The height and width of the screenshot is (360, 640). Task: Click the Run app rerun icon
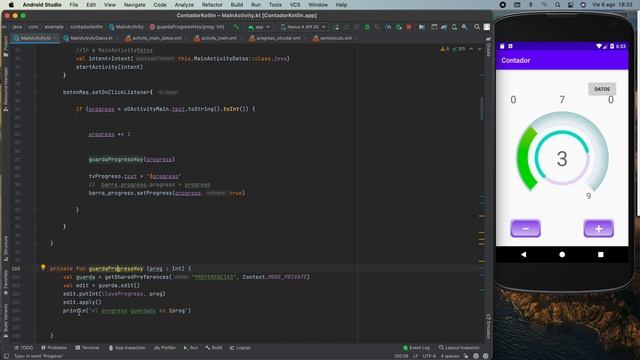click(336, 27)
